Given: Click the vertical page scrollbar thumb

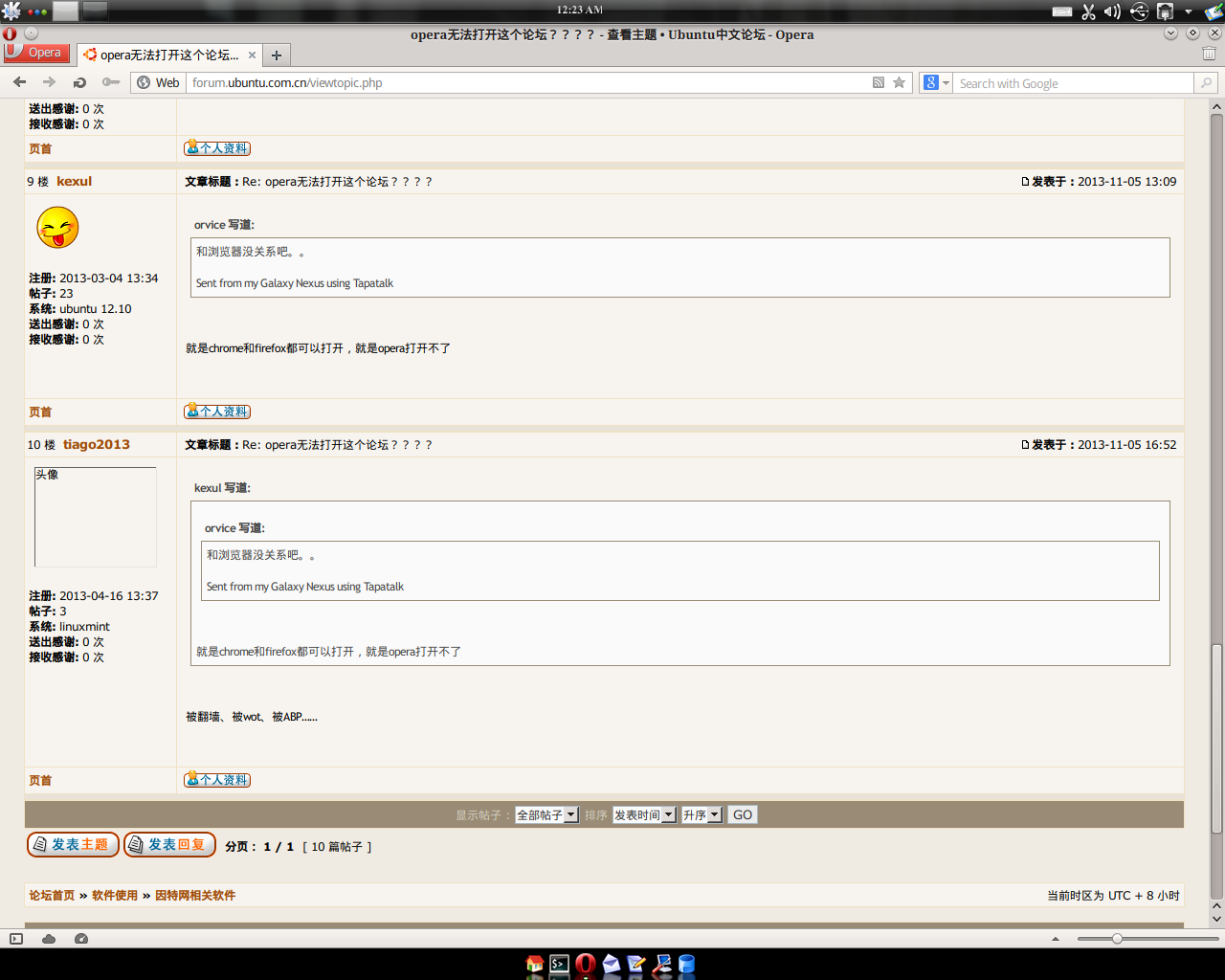Looking at the screenshot, I should 1216,739.
